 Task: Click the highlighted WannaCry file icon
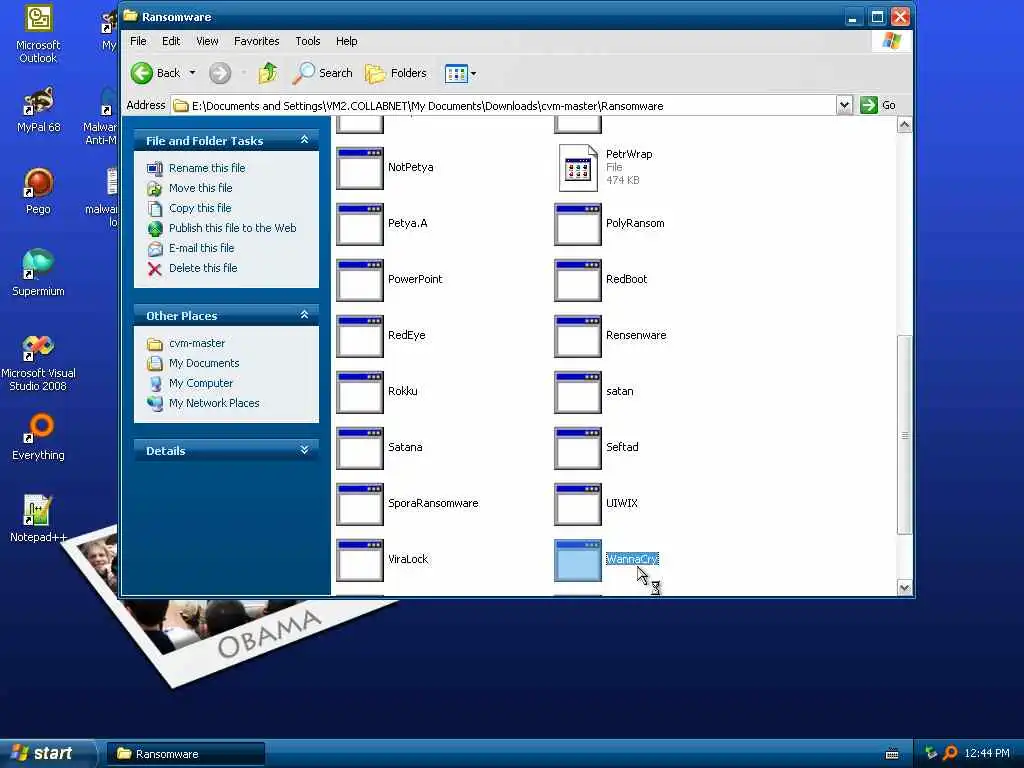point(578,560)
